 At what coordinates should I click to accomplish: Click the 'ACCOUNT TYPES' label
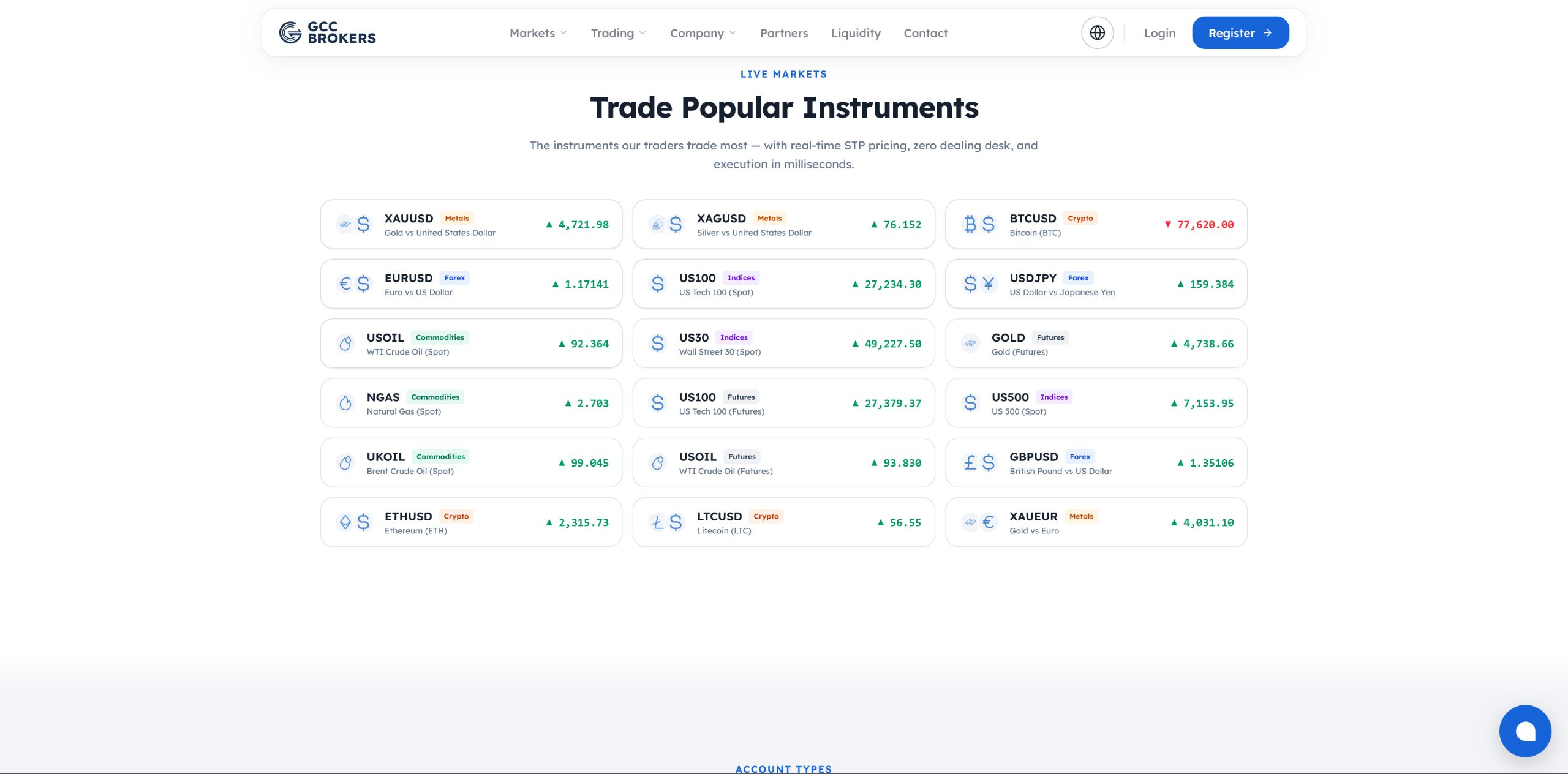click(x=784, y=768)
